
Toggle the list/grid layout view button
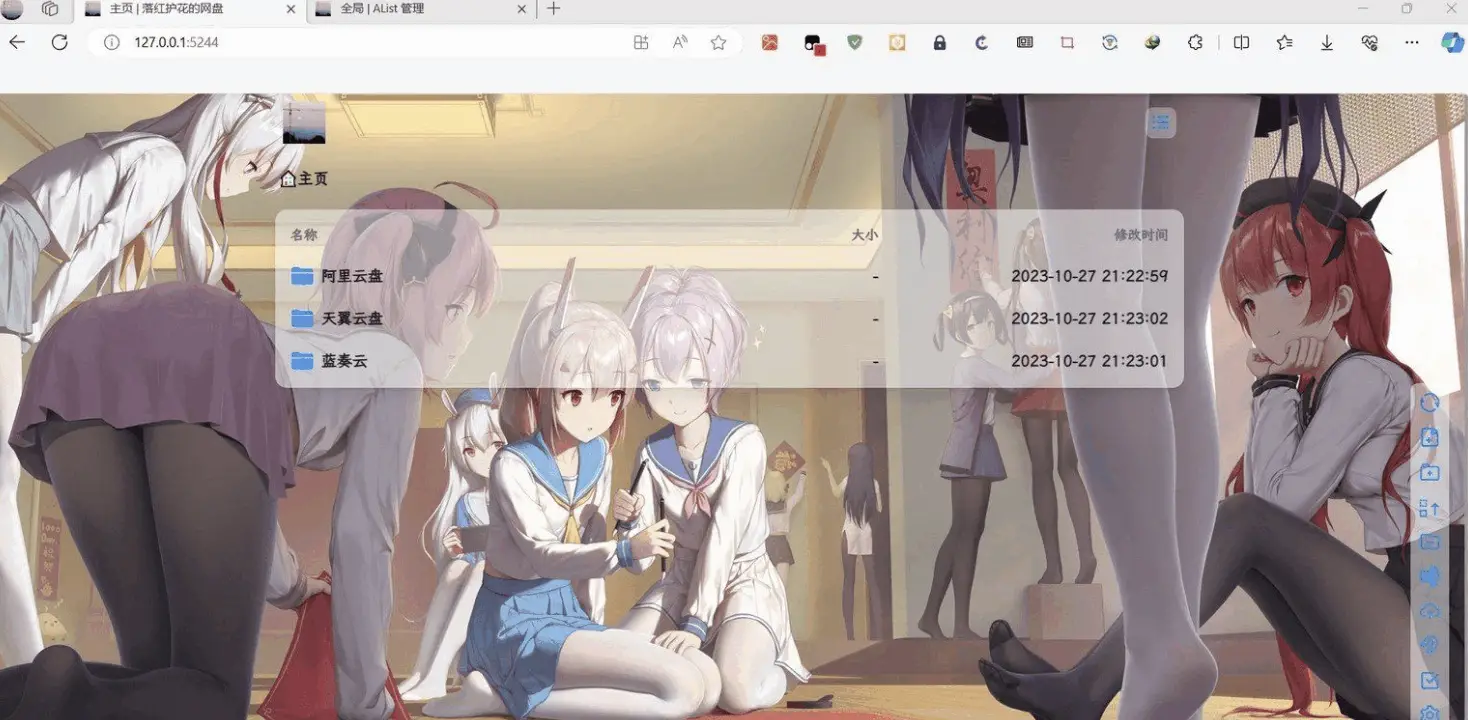click(x=1160, y=122)
